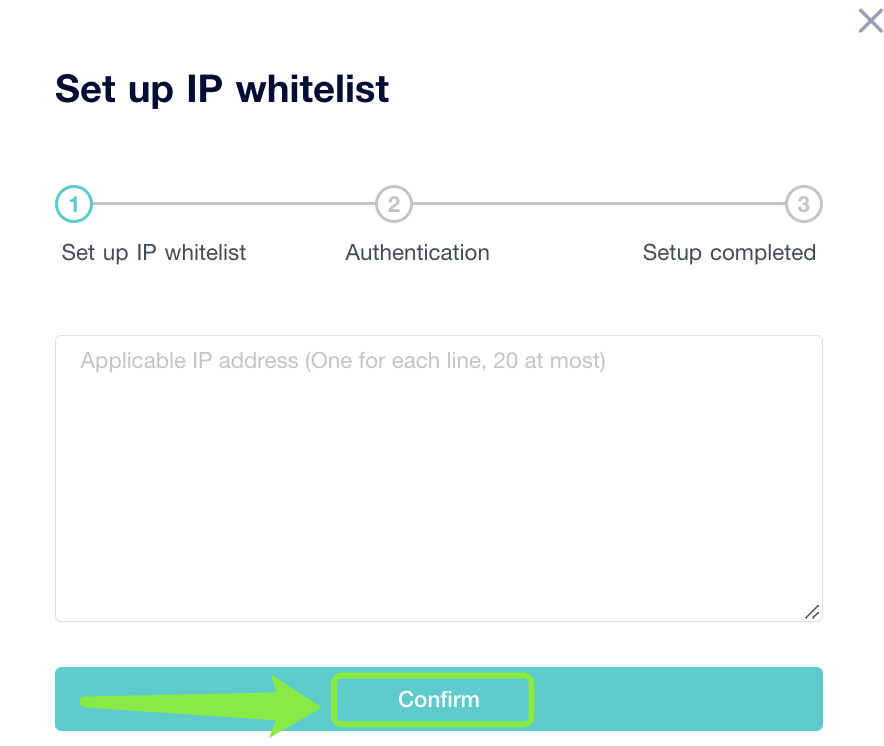
Task: Click the "Set up IP whitelist" dialog heading
Action: pos(222,89)
